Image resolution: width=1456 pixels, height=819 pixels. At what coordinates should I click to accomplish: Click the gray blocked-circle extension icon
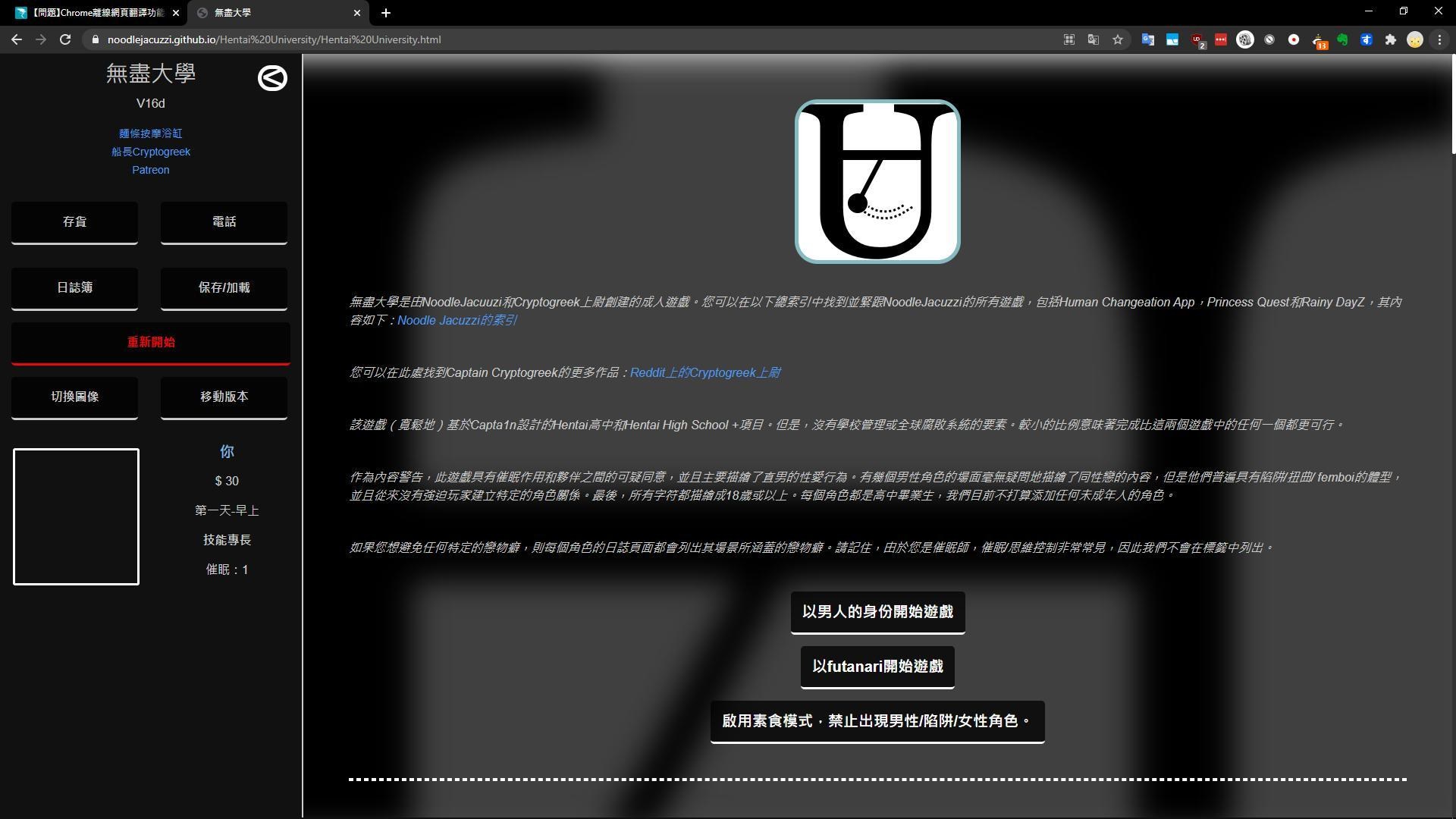[x=1269, y=39]
